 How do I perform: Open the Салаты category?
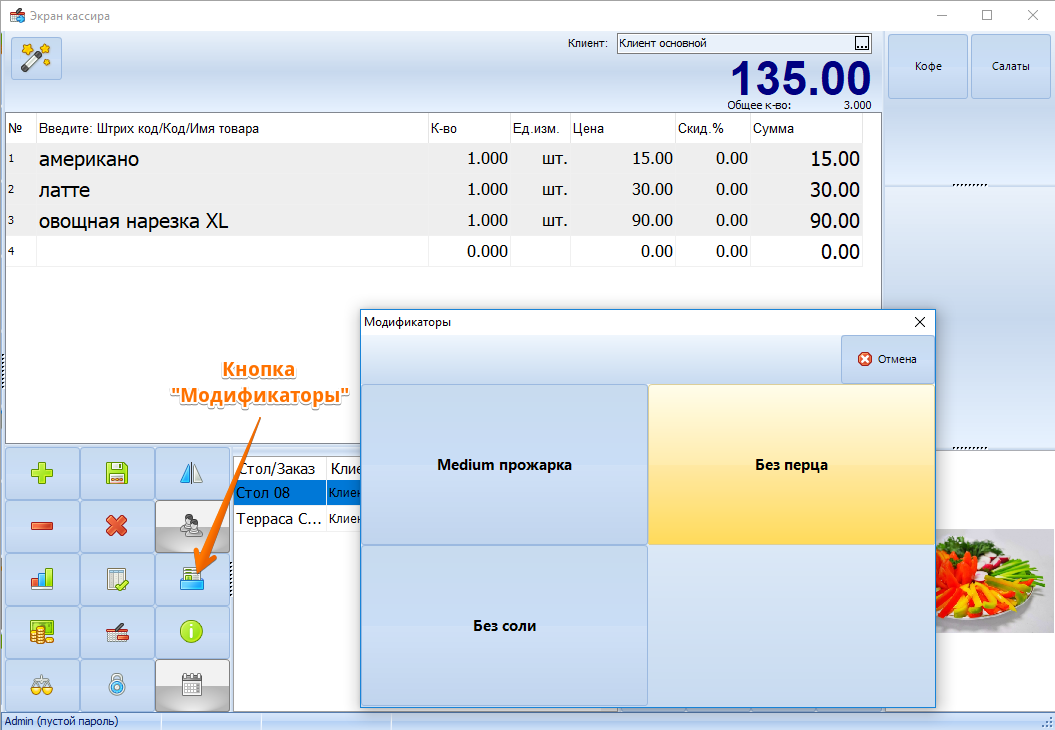click(x=1011, y=66)
